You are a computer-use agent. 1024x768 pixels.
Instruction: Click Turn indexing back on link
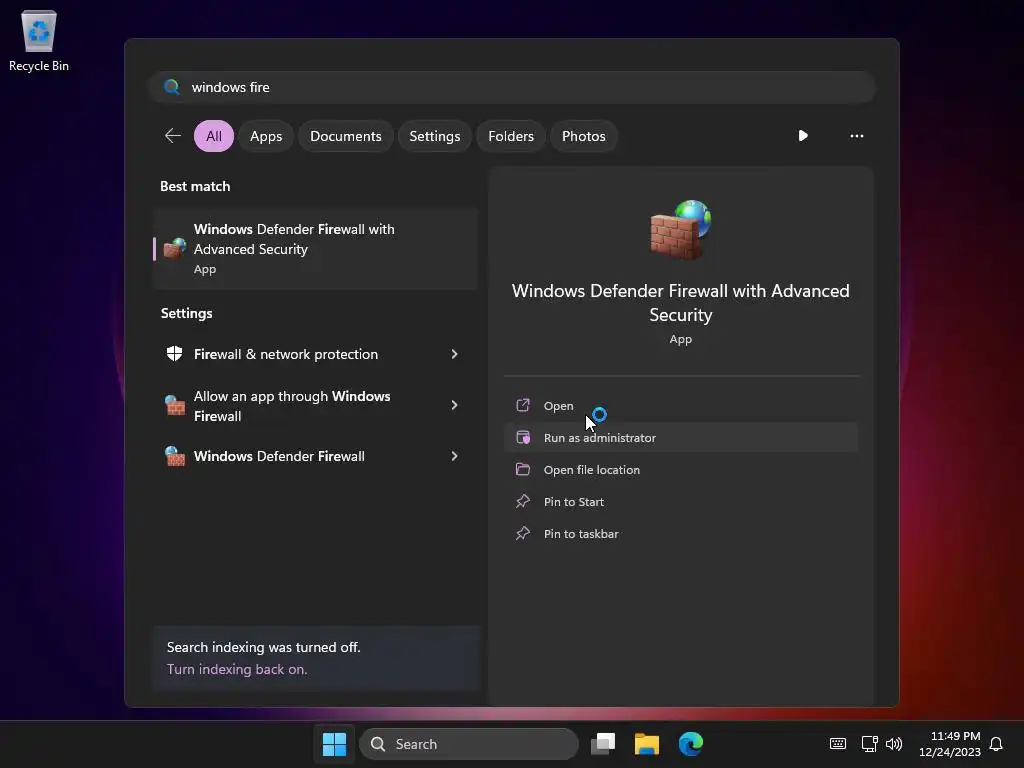(236, 669)
